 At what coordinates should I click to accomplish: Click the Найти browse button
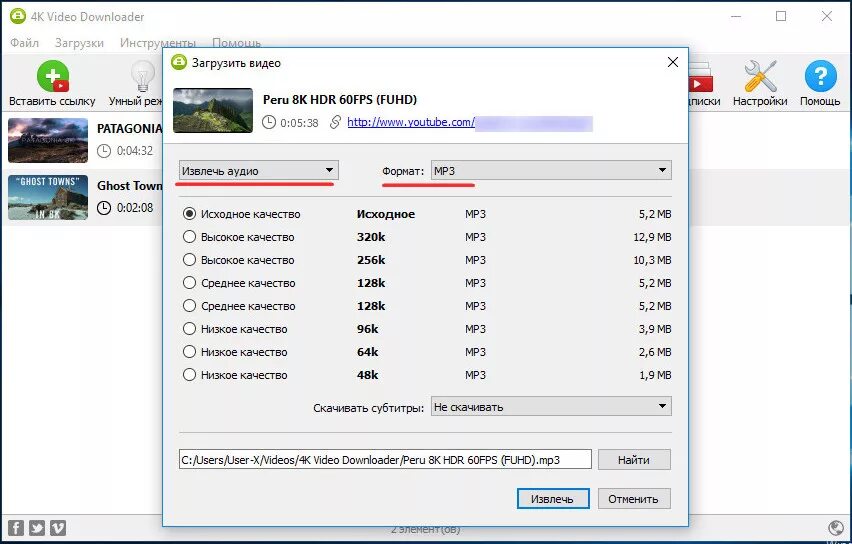pos(634,460)
